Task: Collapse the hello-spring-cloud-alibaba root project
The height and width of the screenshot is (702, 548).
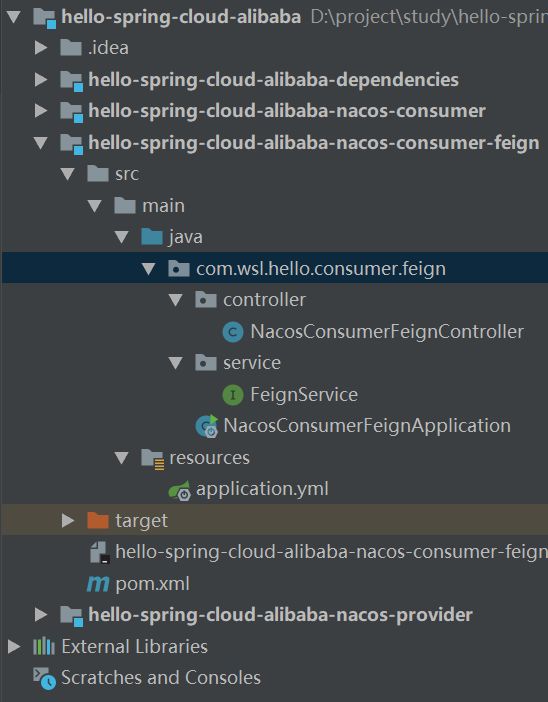Action: pyautogui.click(x=14, y=17)
